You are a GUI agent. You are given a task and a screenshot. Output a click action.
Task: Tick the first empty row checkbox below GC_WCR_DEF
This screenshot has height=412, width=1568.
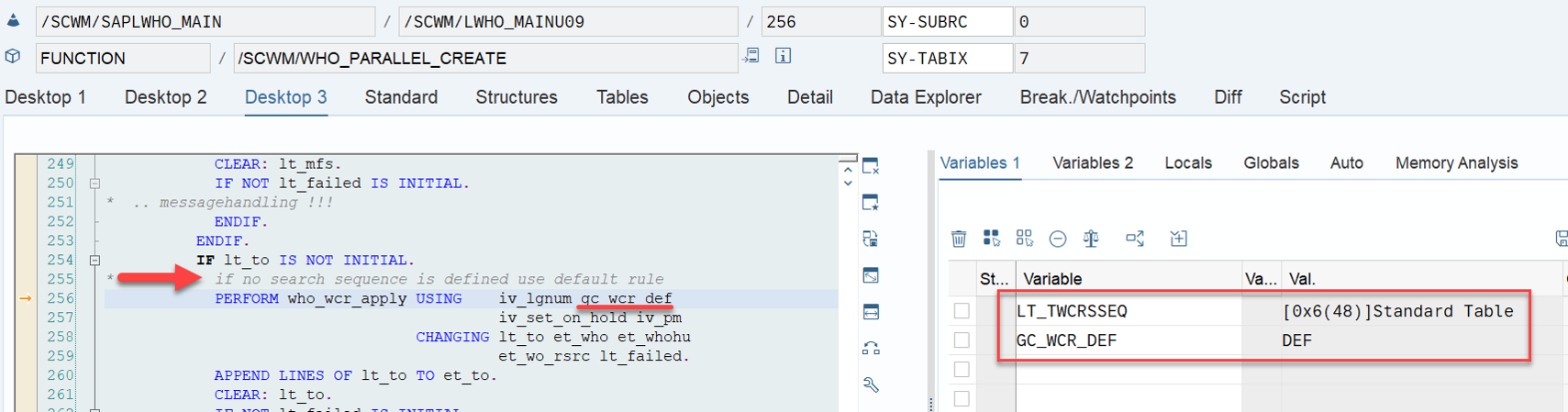[962, 369]
